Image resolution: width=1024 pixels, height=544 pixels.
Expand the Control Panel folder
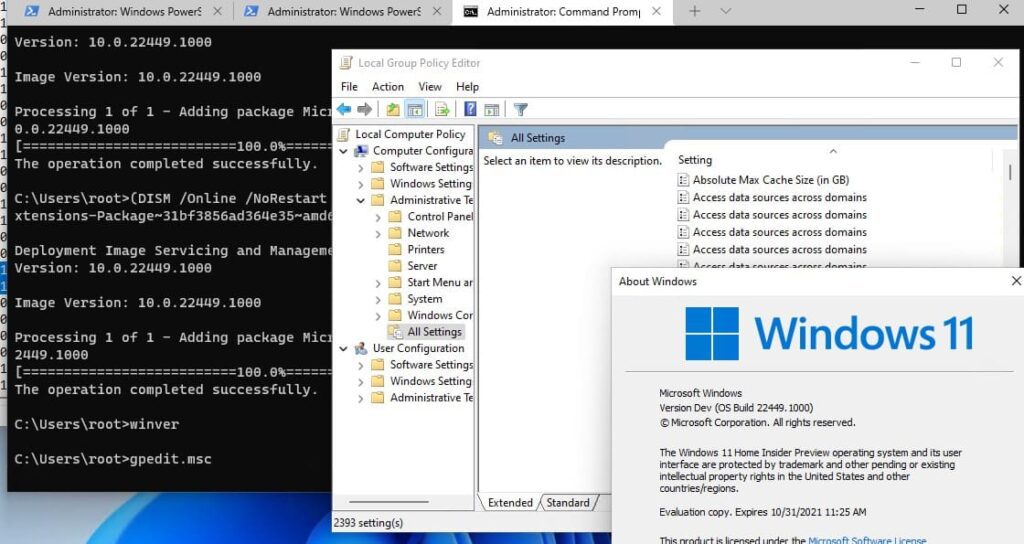click(378, 217)
